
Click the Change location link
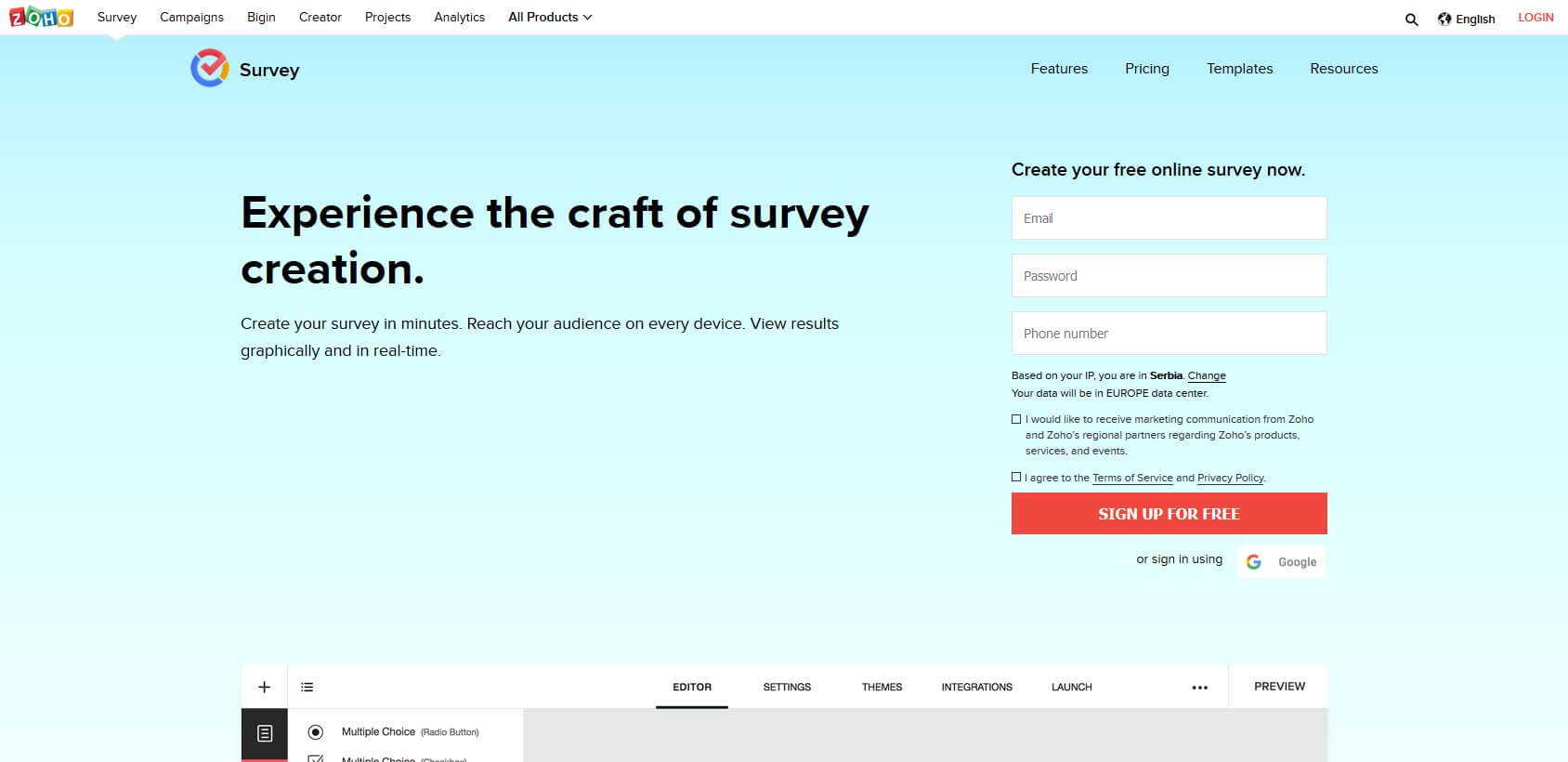pos(1207,375)
